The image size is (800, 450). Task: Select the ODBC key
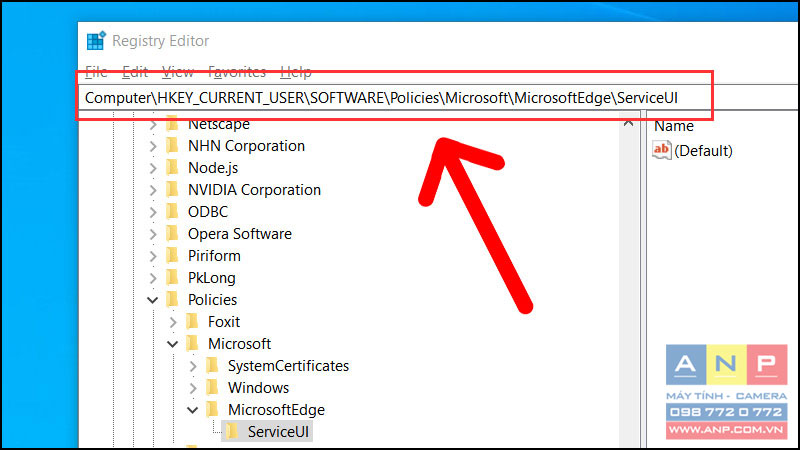[x=208, y=212]
